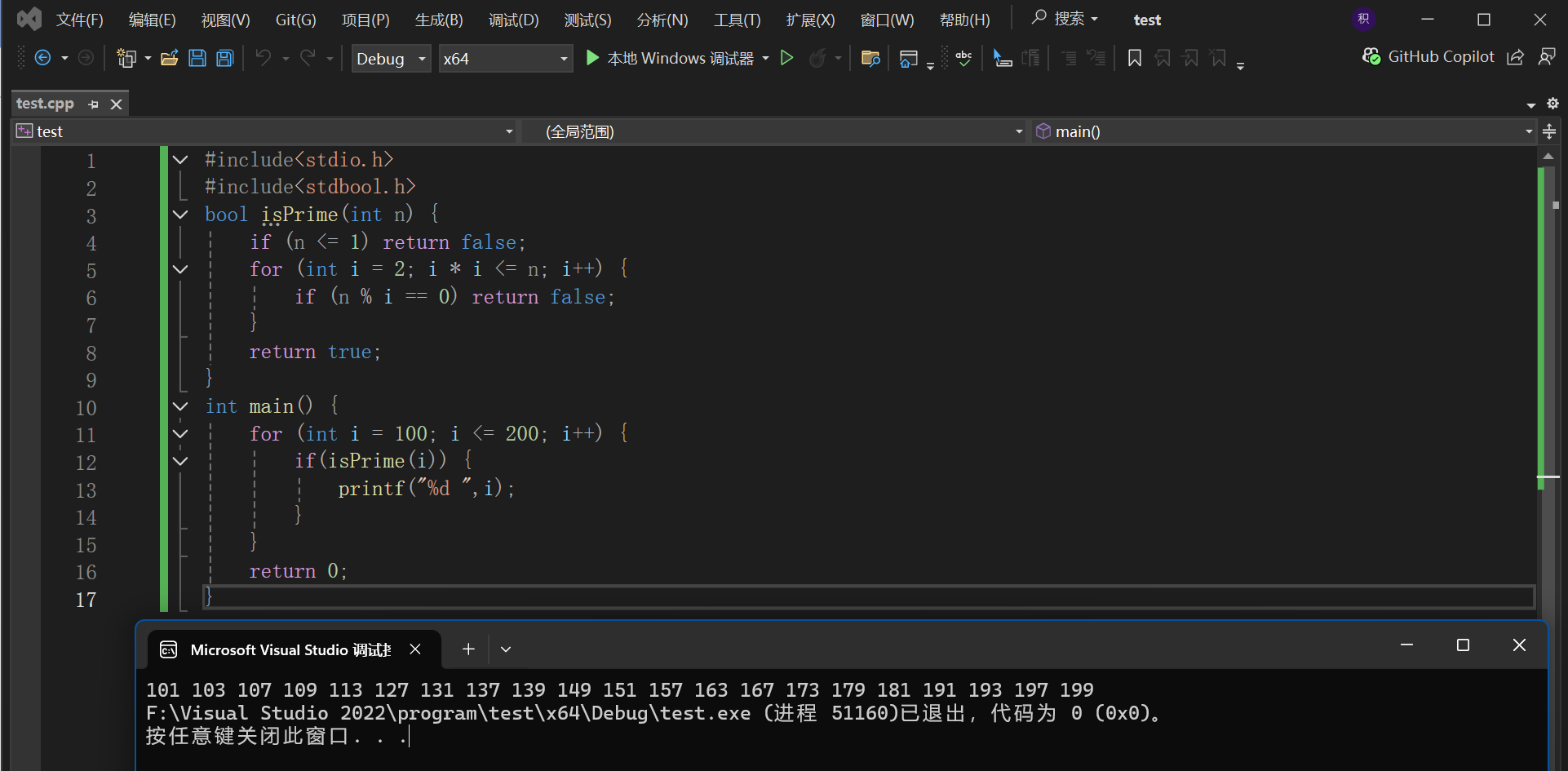Open the 调试(D) menu
This screenshot has height=771, width=1568.
pyautogui.click(x=514, y=20)
